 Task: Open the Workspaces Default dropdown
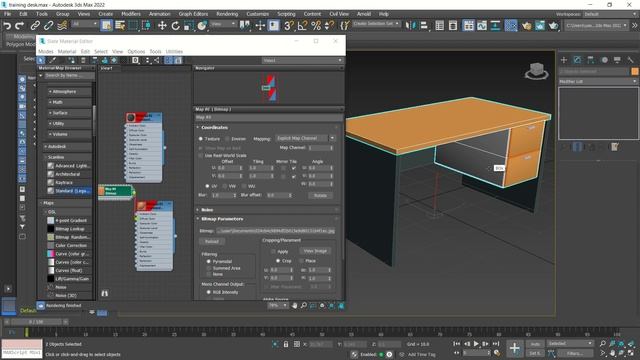[610, 14]
